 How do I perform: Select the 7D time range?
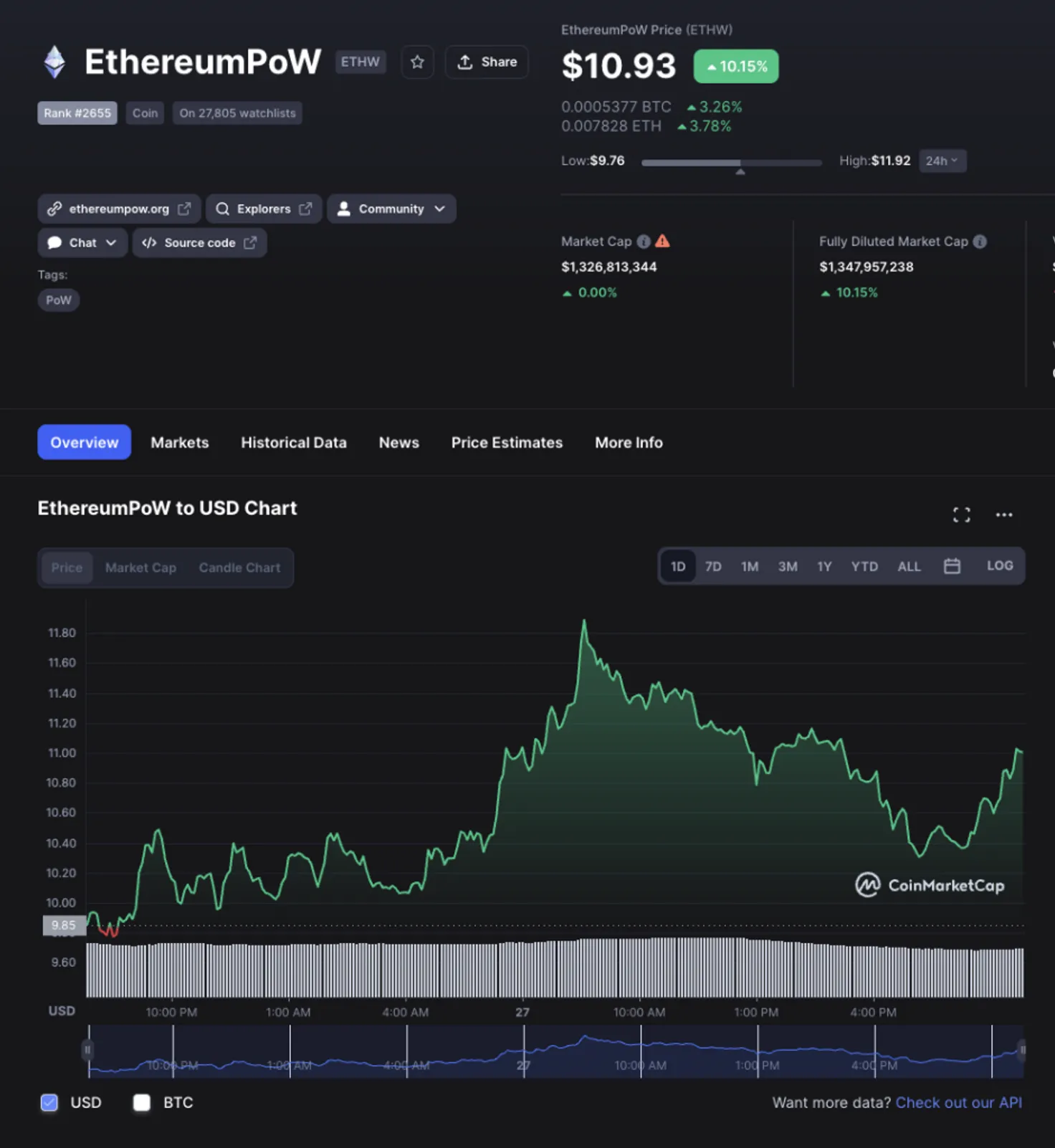point(713,567)
